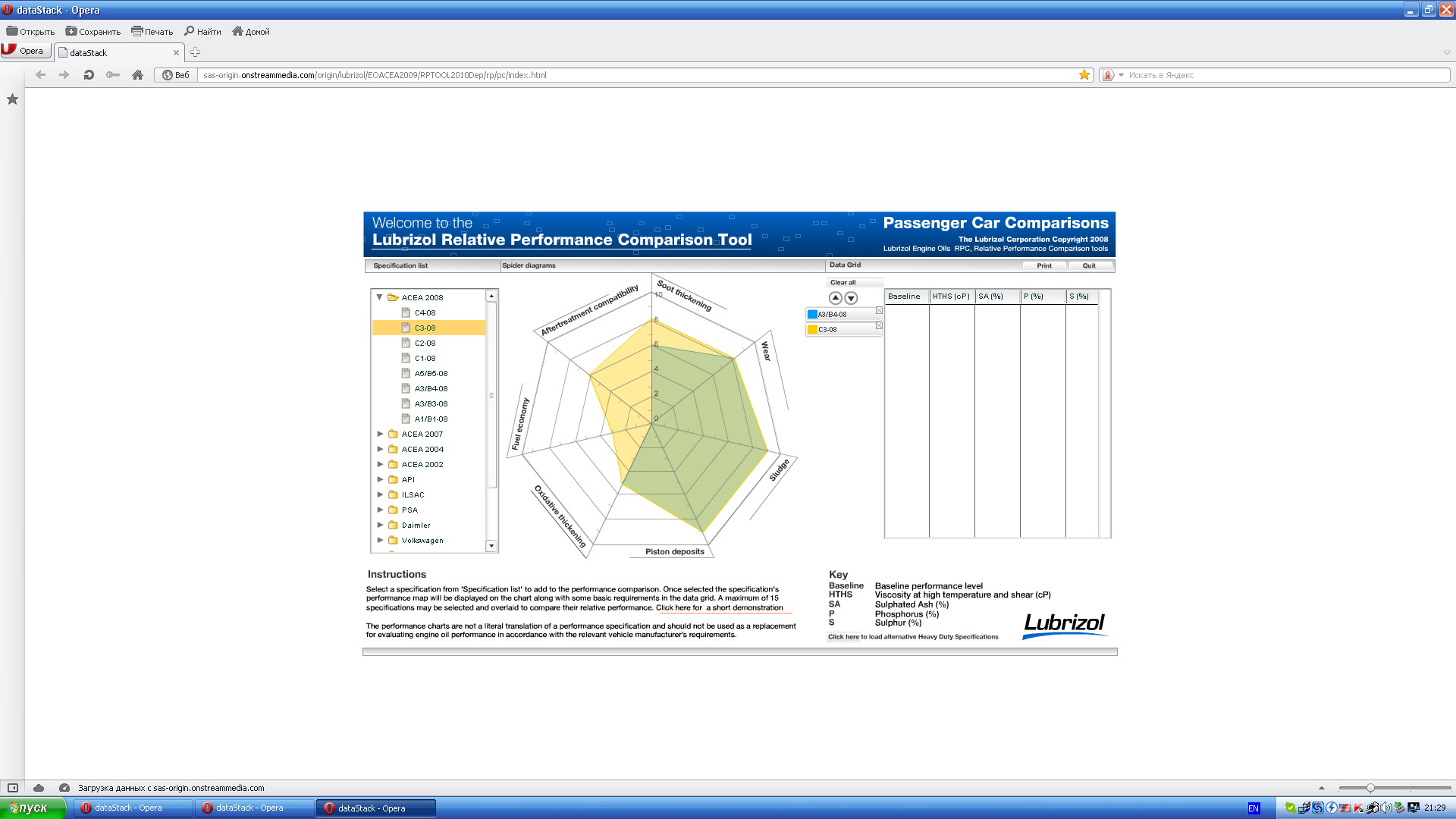Viewport: 1456px width, 819px height.
Task: Expand the Volkswagen folder
Action: pyautogui.click(x=380, y=540)
